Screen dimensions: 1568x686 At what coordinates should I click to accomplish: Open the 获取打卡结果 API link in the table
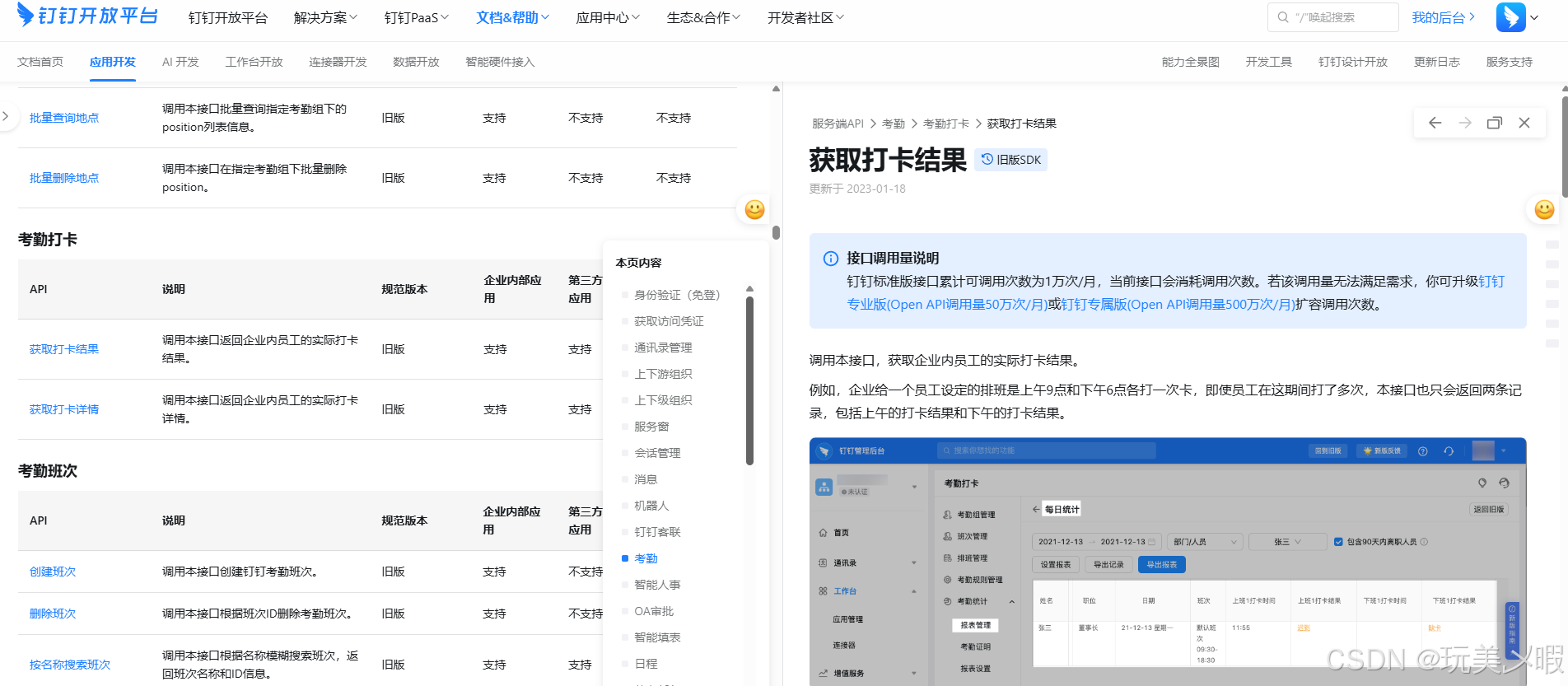[x=64, y=349]
